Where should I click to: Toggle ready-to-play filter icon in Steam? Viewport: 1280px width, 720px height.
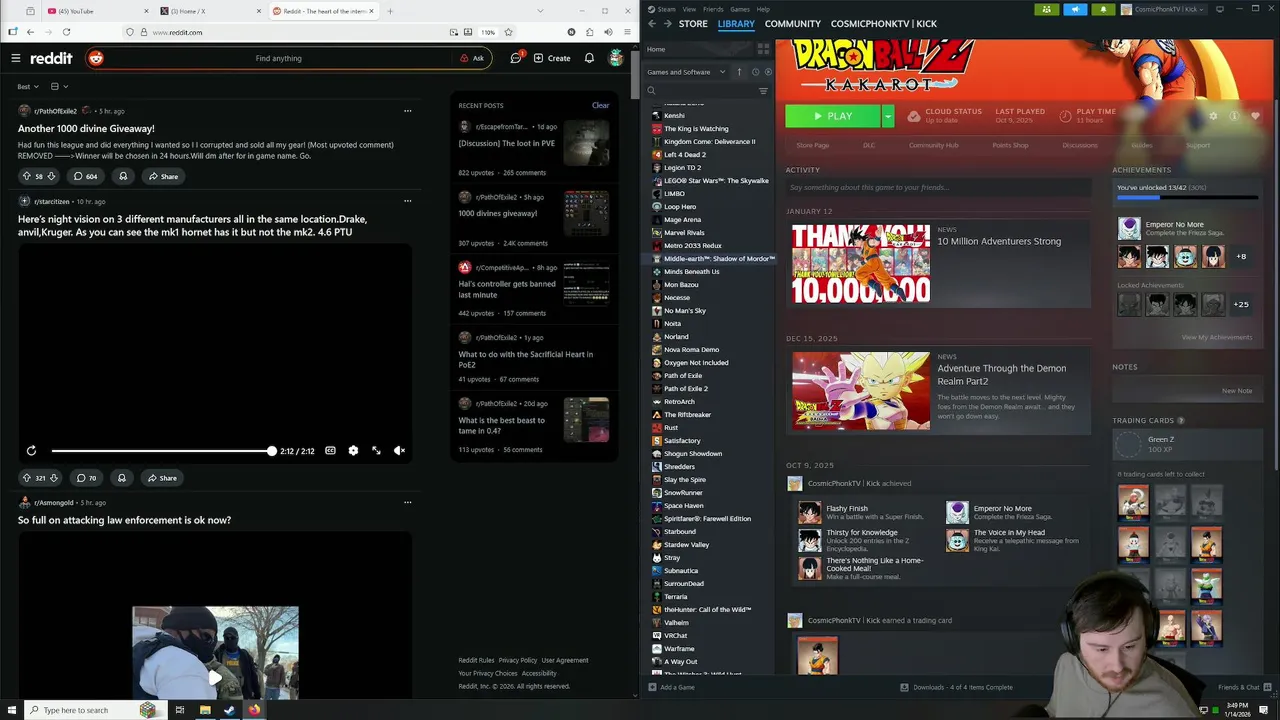pos(768,72)
